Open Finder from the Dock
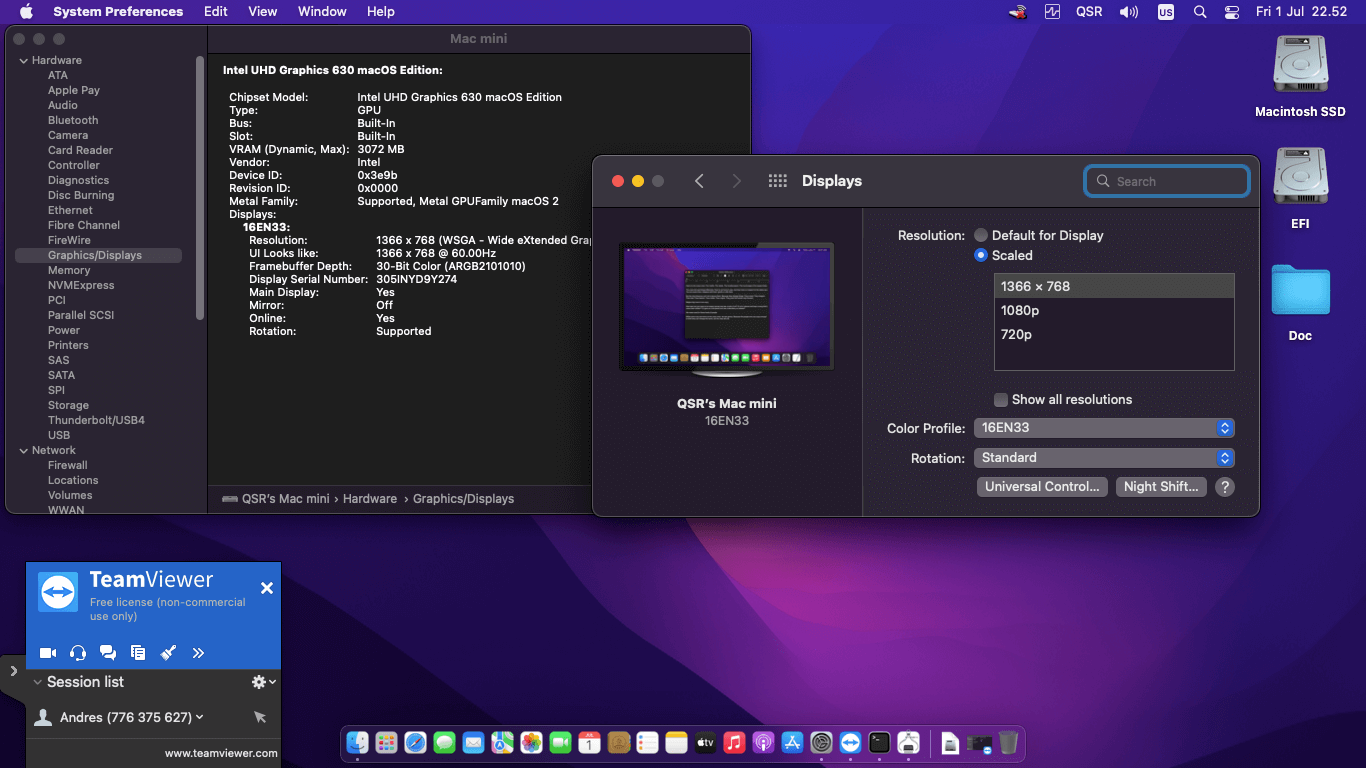 coord(358,743)
